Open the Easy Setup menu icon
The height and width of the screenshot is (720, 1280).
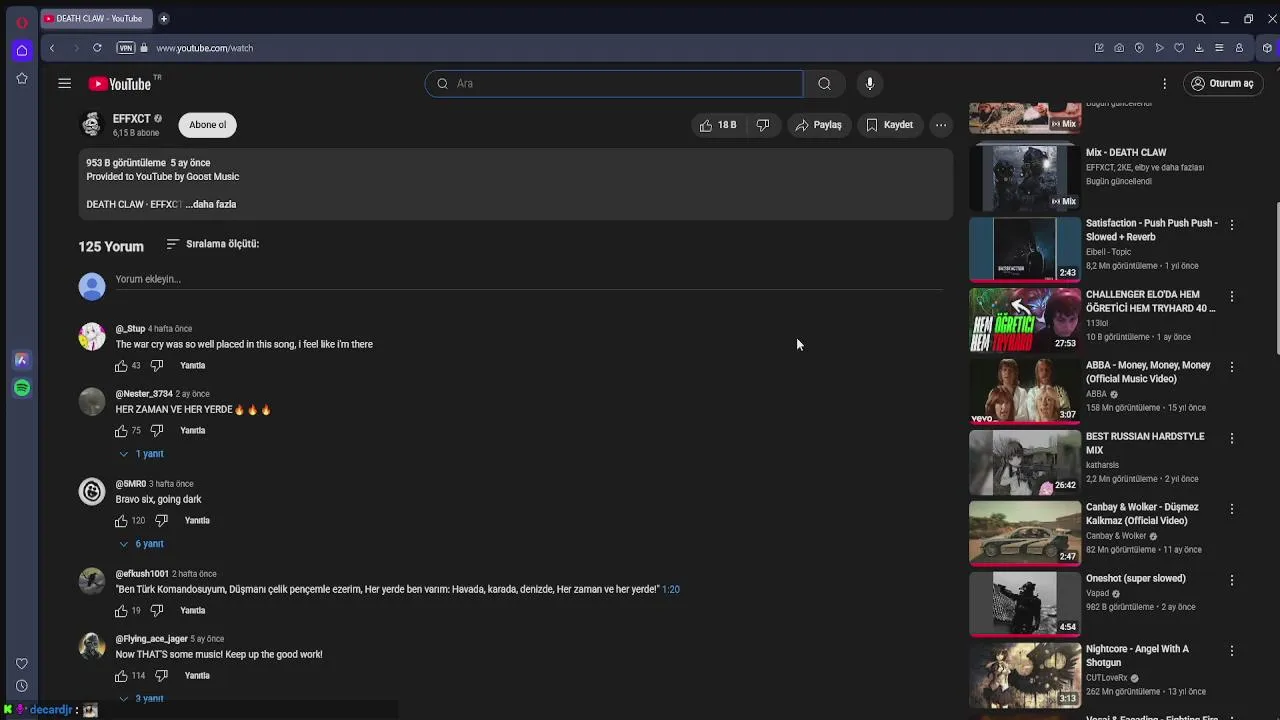[x=1219, y=48]
